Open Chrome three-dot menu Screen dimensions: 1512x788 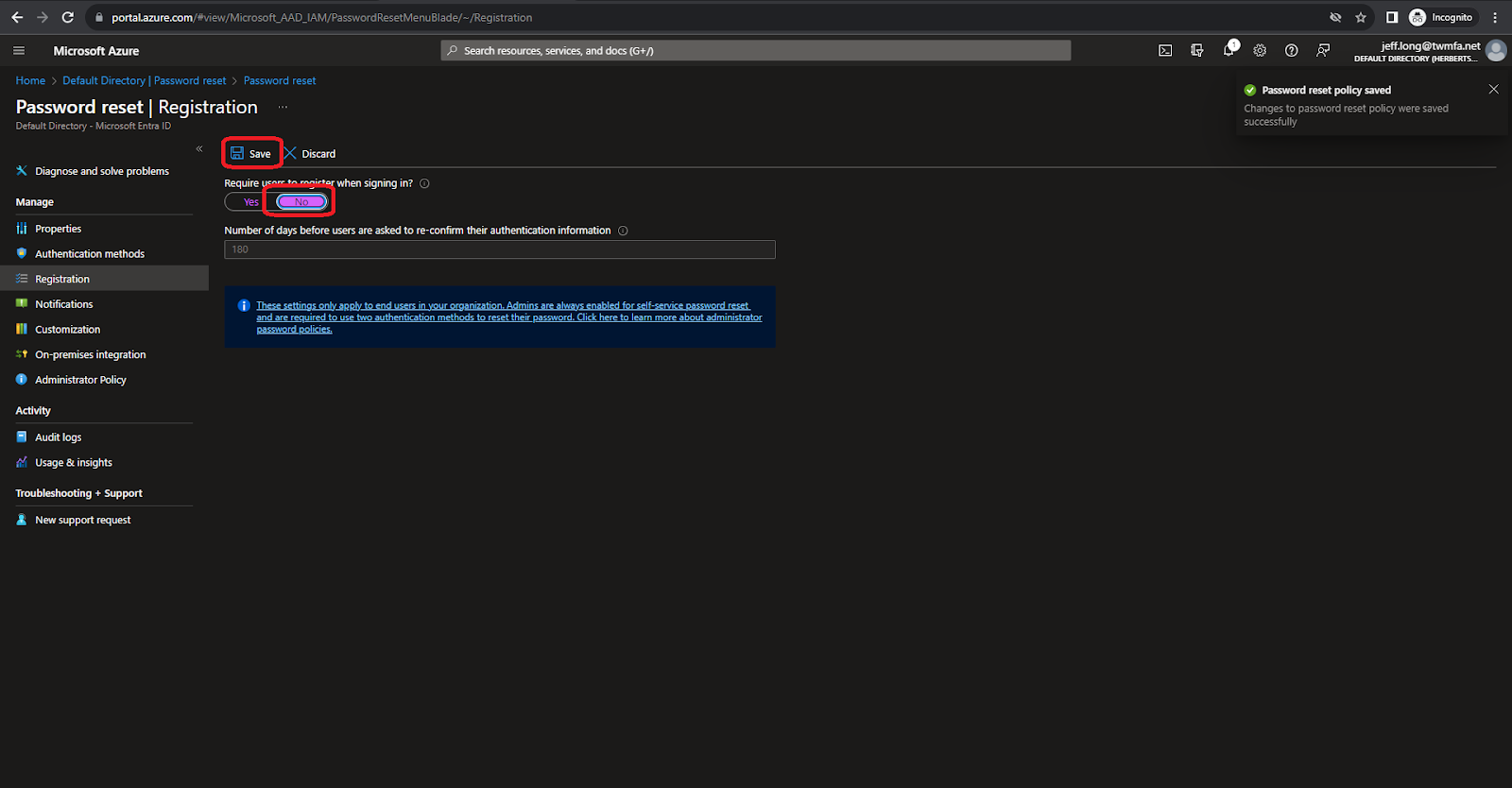(1495, 17)
